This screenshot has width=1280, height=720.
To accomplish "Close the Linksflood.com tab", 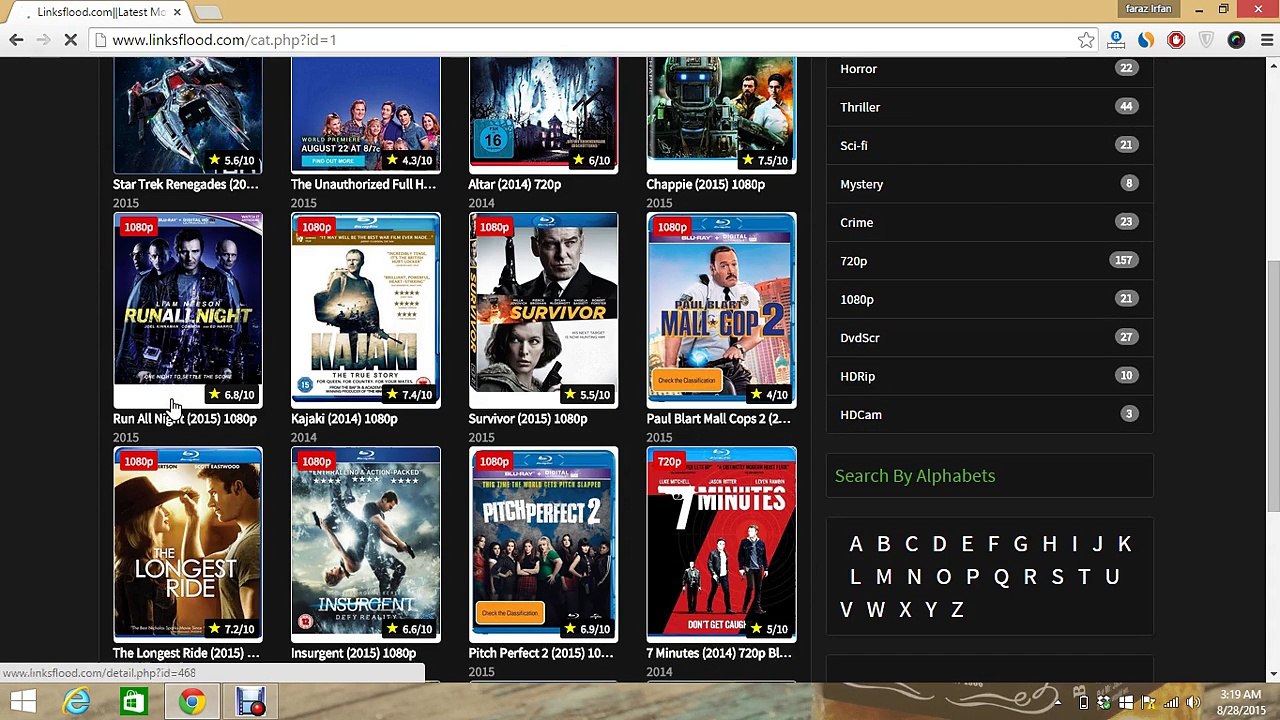I will coord(177,12).
